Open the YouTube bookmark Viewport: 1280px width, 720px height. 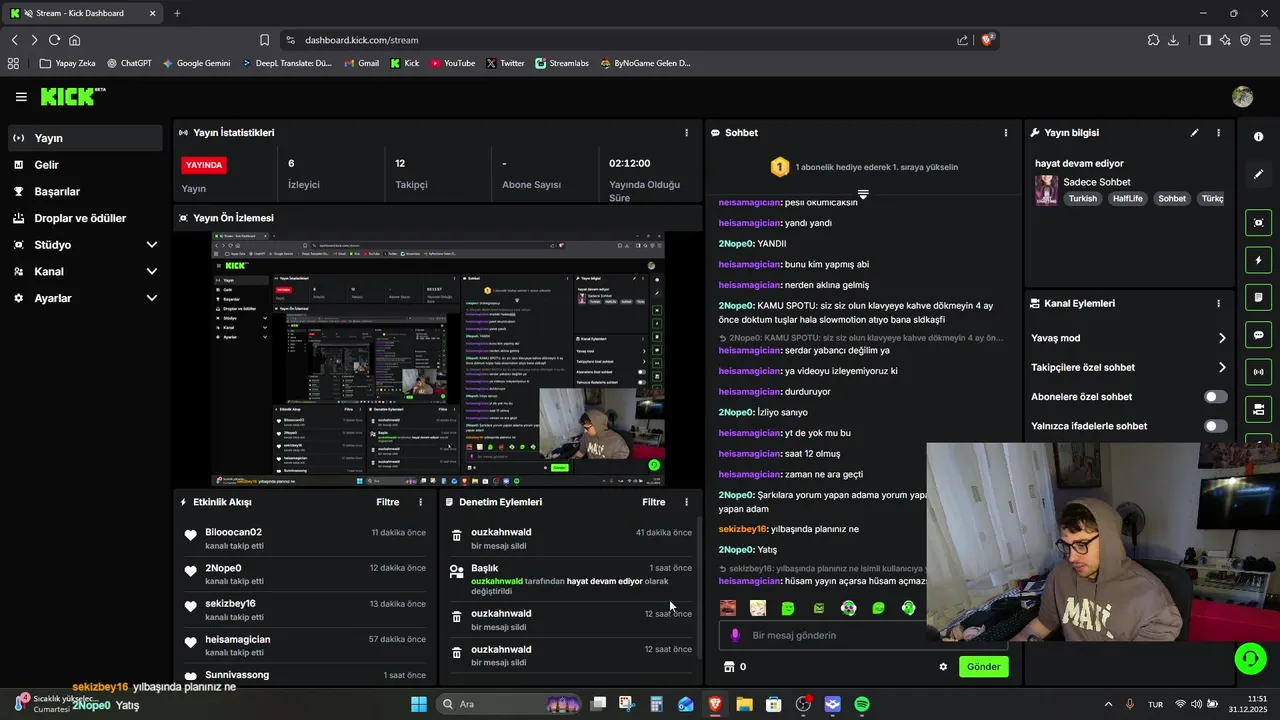pos(452,63)
